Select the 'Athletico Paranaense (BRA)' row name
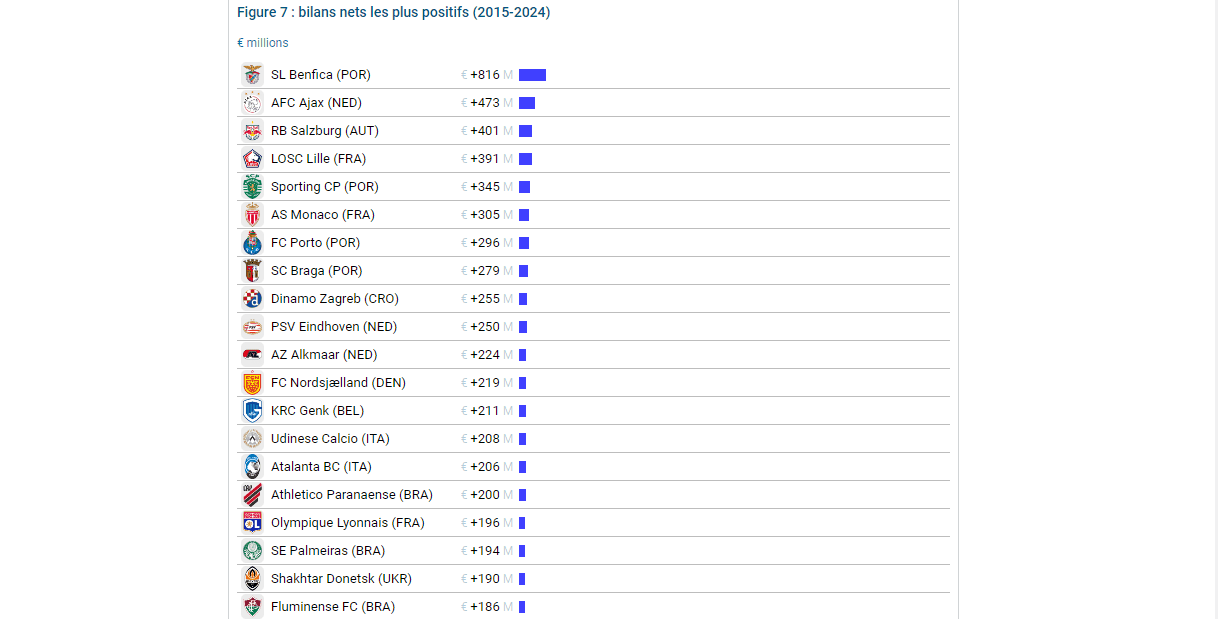The image size is (1218, 619). pos(352,495)
